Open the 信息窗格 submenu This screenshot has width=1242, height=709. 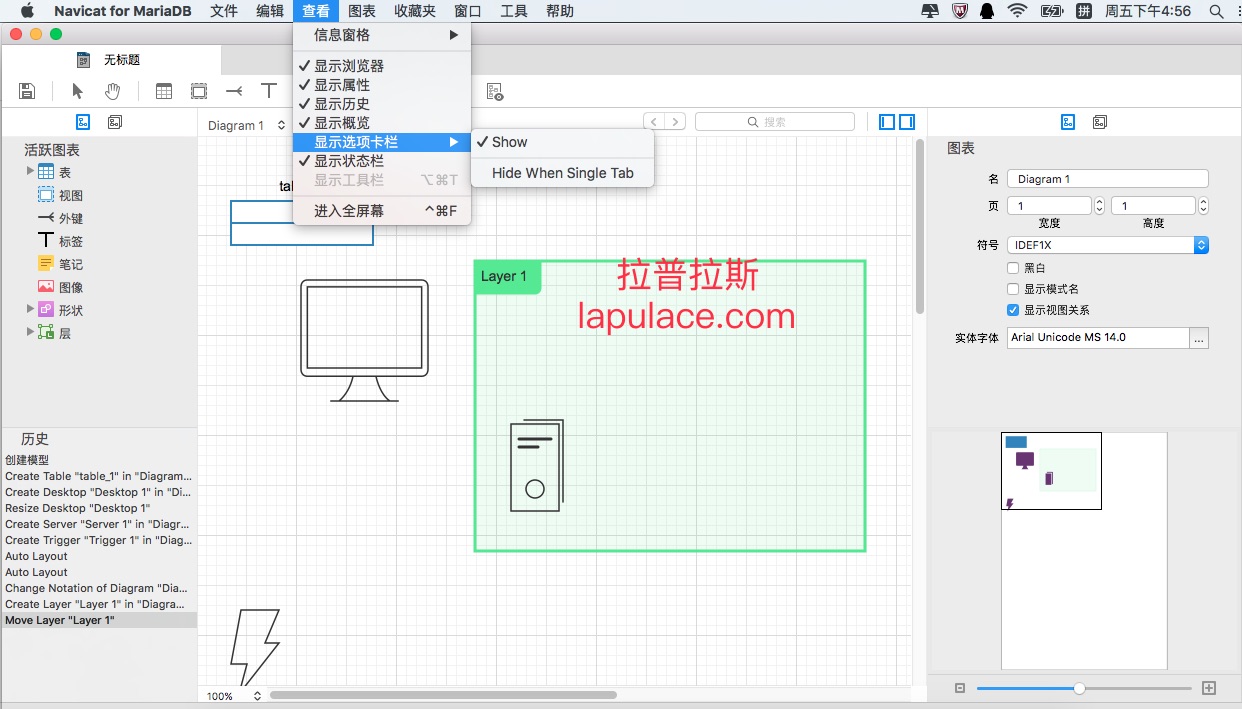click(x=382, y=35)
